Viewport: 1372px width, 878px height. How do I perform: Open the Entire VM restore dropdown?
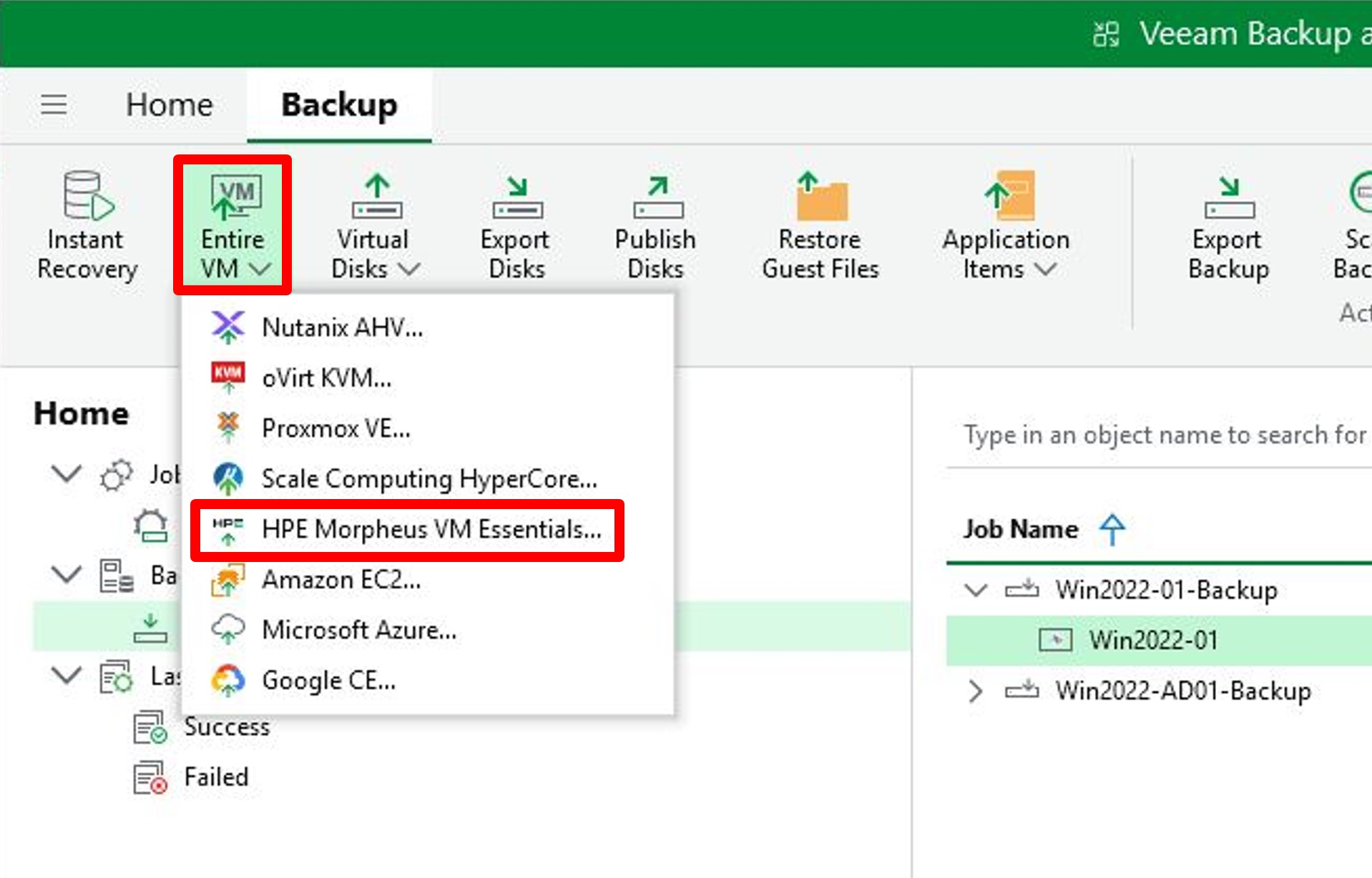[233, 225]
